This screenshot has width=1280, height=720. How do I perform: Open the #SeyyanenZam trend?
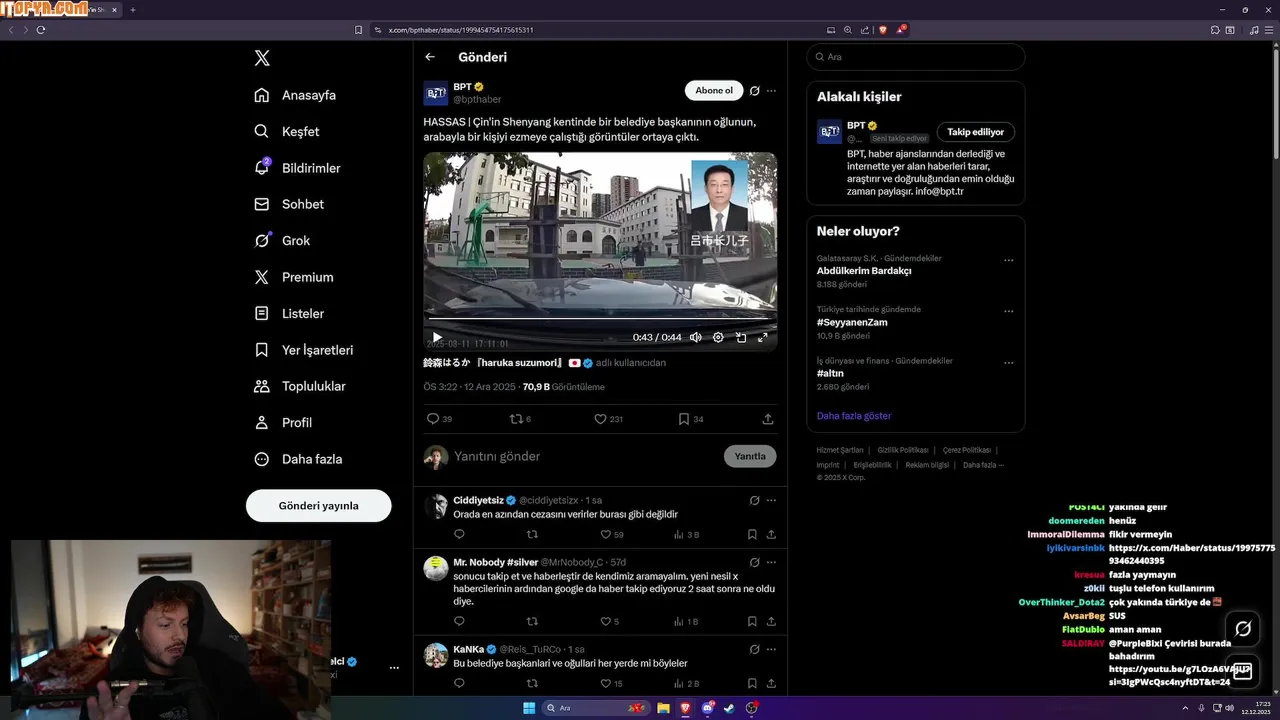(x=852, y=322)
